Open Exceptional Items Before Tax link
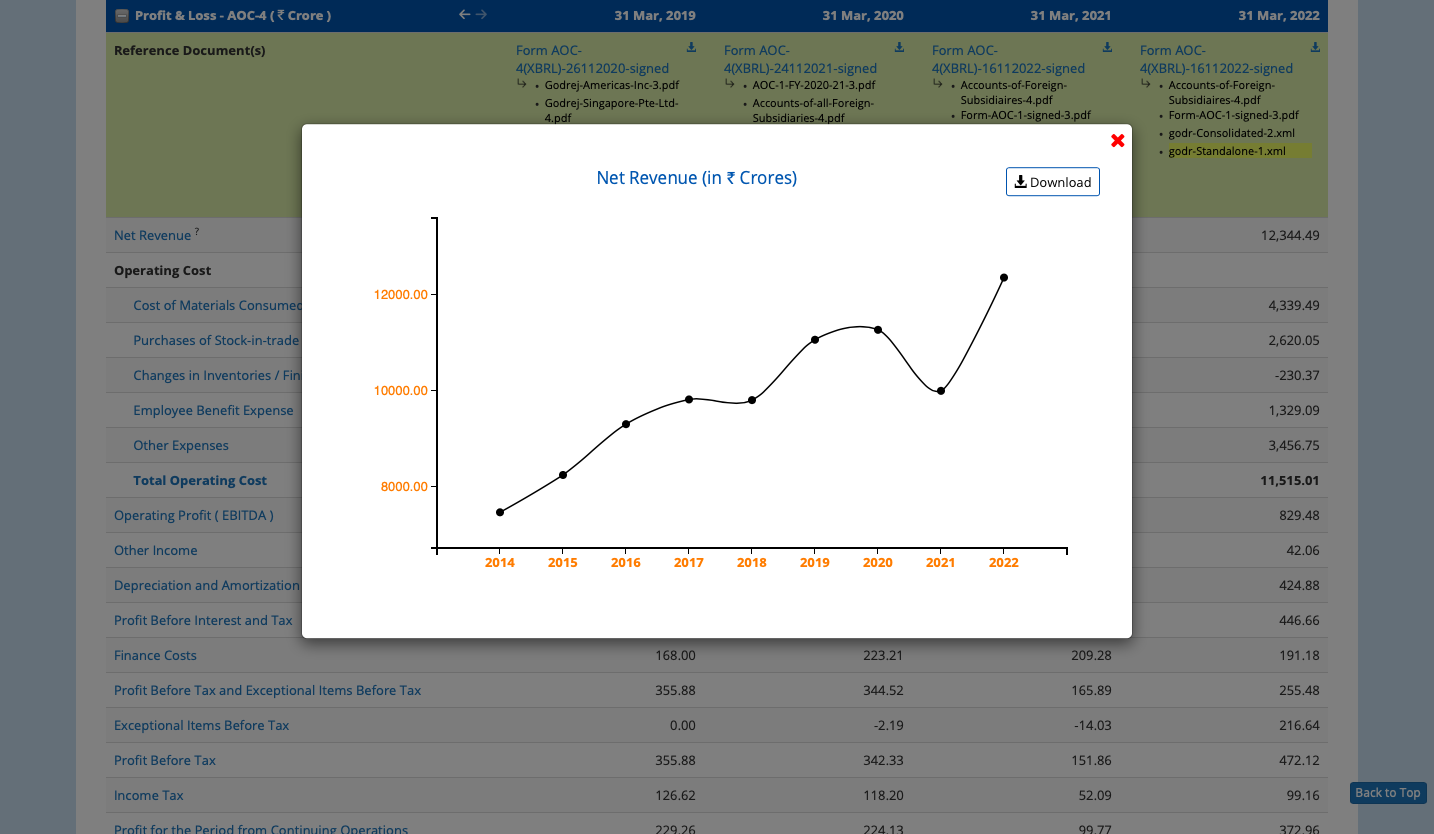The width and height of the screenshot is (1434, 834). tap(202, 726)
